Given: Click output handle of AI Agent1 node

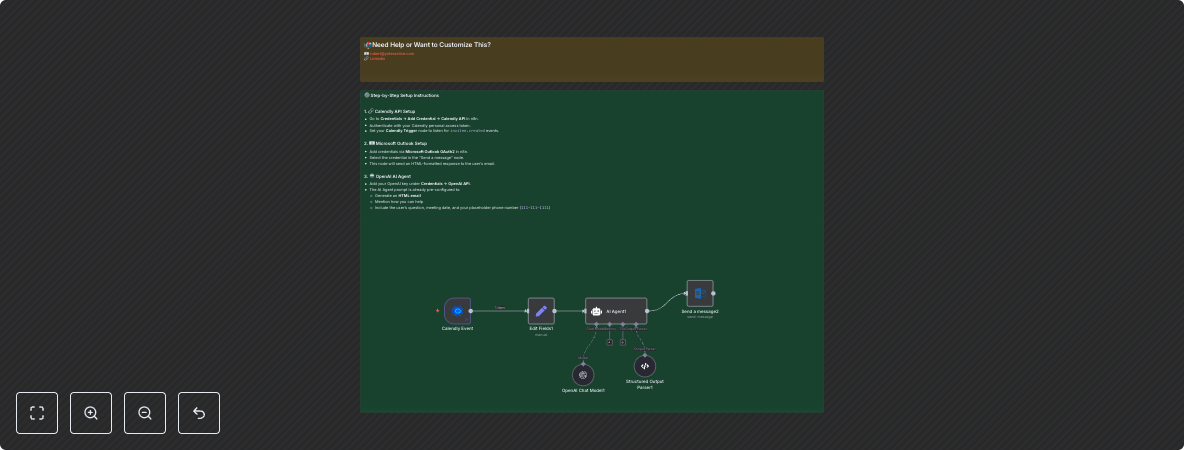Looking at the screenshot, I should click(647, 311).
